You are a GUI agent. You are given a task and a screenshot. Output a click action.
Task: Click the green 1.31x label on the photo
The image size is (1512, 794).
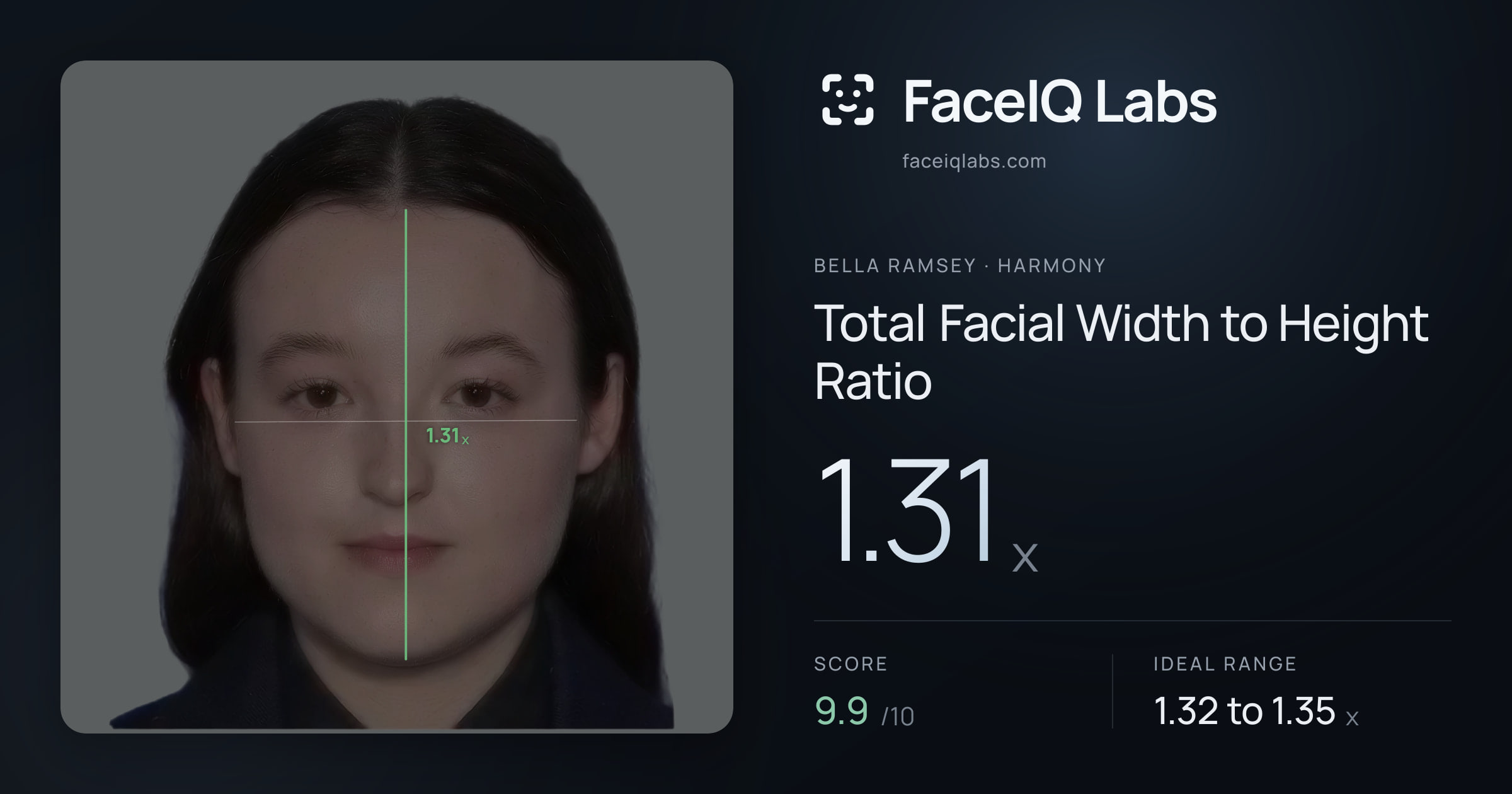(x=447, y=435)
